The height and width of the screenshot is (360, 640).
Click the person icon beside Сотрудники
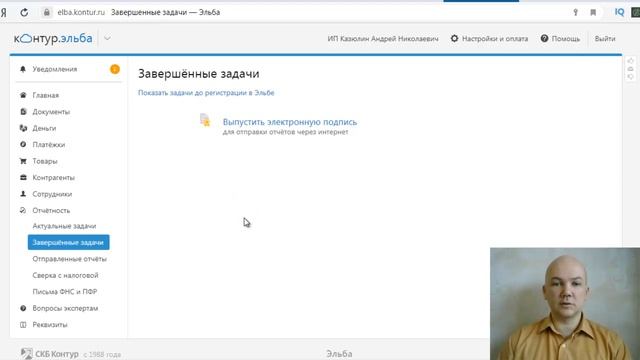23,194
